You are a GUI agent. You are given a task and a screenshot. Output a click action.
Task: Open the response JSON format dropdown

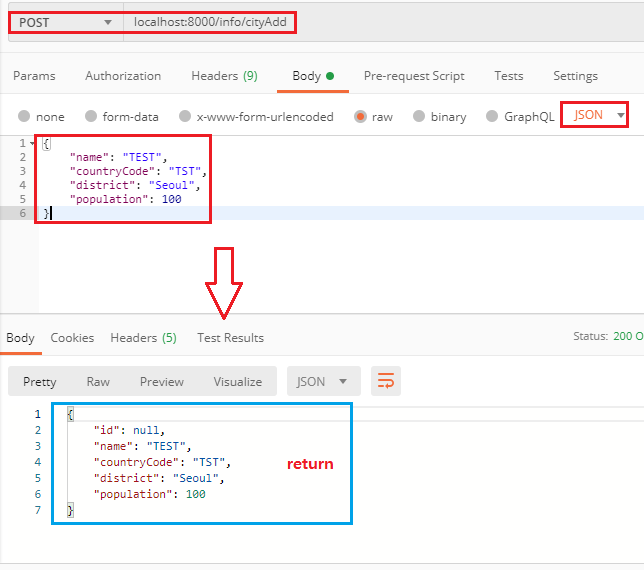[x=324, y=382]
